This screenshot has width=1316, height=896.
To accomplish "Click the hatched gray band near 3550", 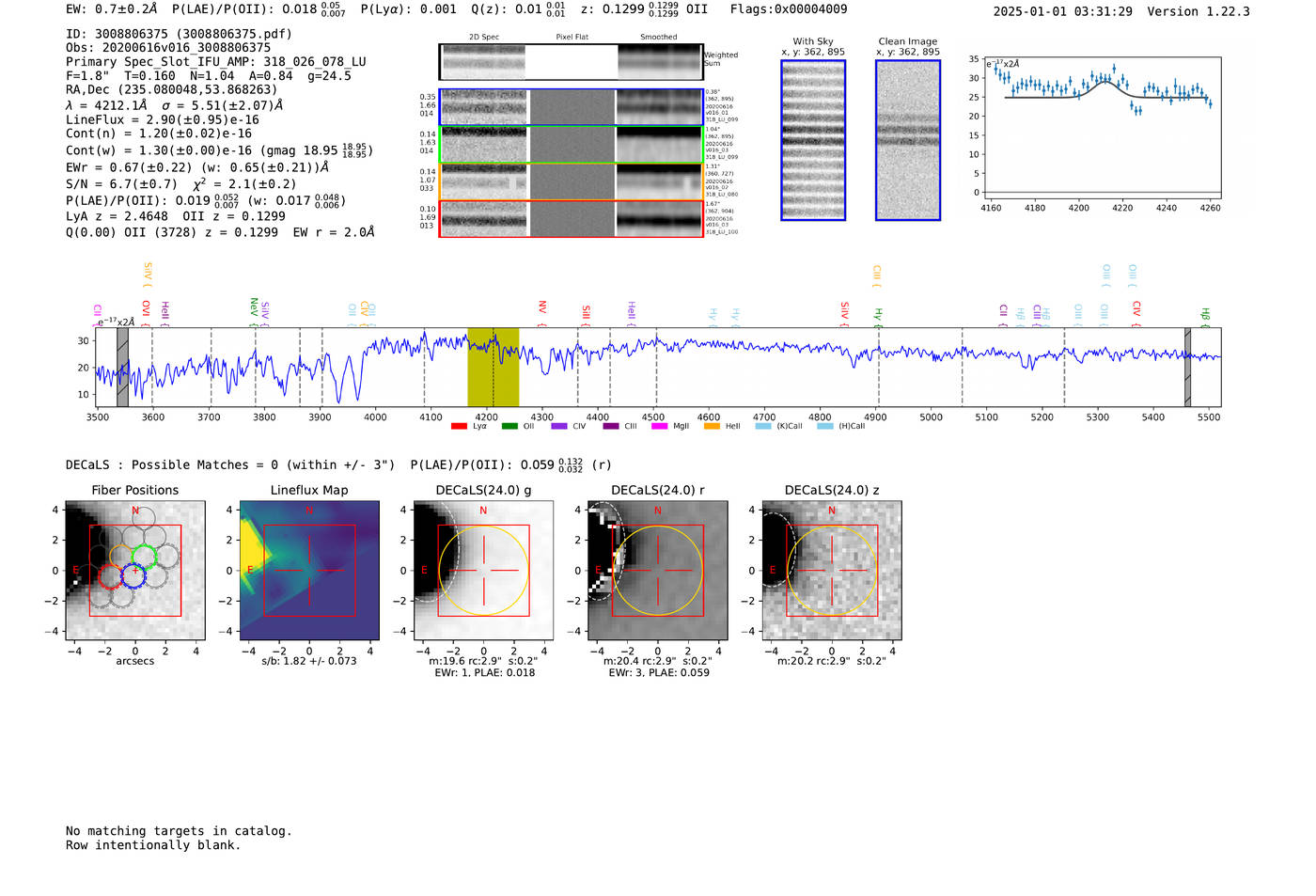I will point(122,367).
